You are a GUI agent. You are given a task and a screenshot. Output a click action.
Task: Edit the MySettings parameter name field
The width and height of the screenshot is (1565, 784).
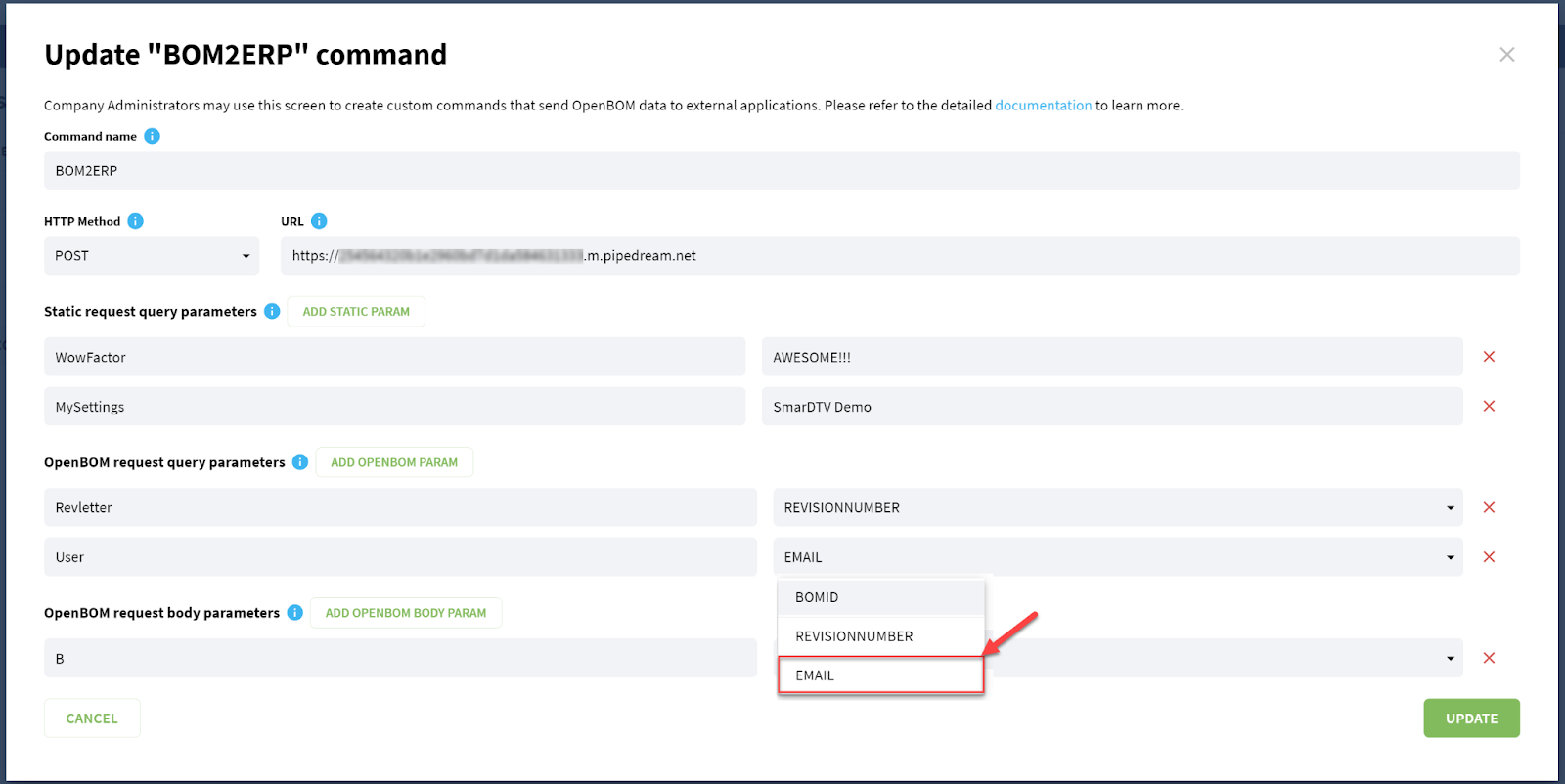(394, 406)
